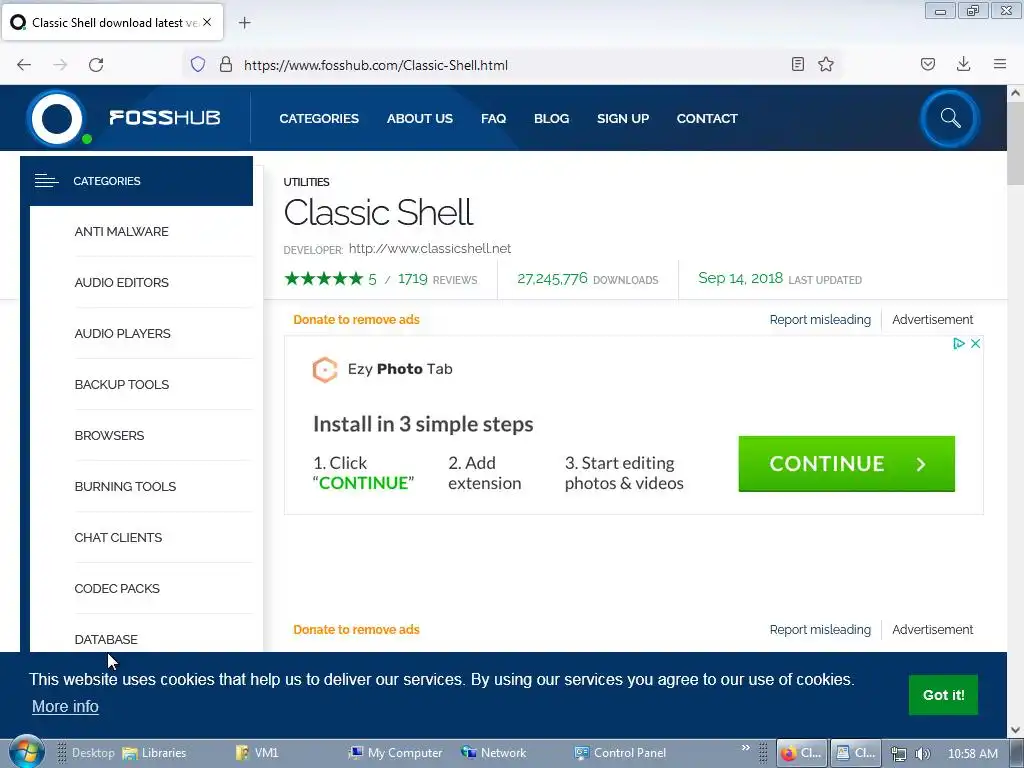
Task: Select AUDIO EDITORS category
Action: 121,283
